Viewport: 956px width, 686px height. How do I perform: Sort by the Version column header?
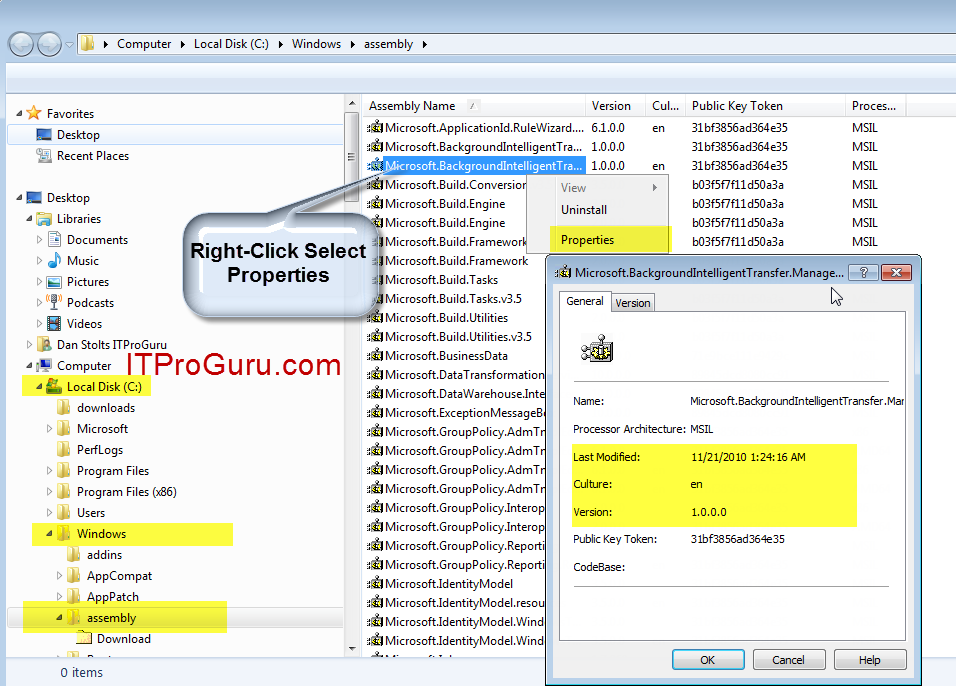615,105
